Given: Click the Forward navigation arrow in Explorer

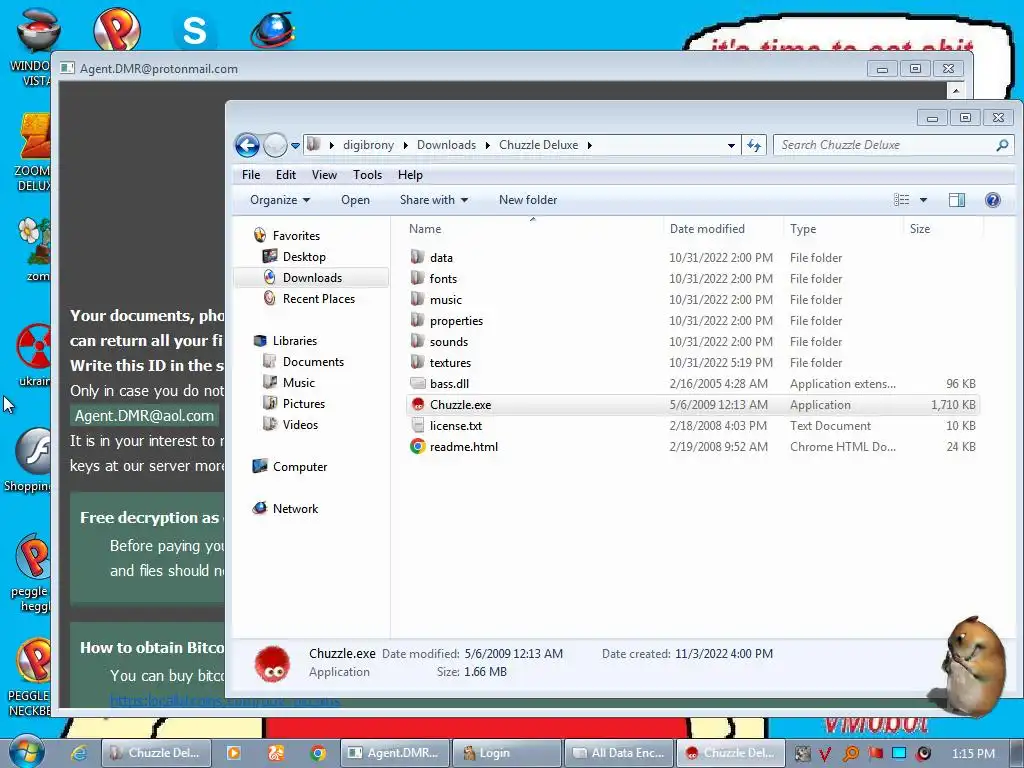Looking at the screenshot, I should click(x=275, y=145).
